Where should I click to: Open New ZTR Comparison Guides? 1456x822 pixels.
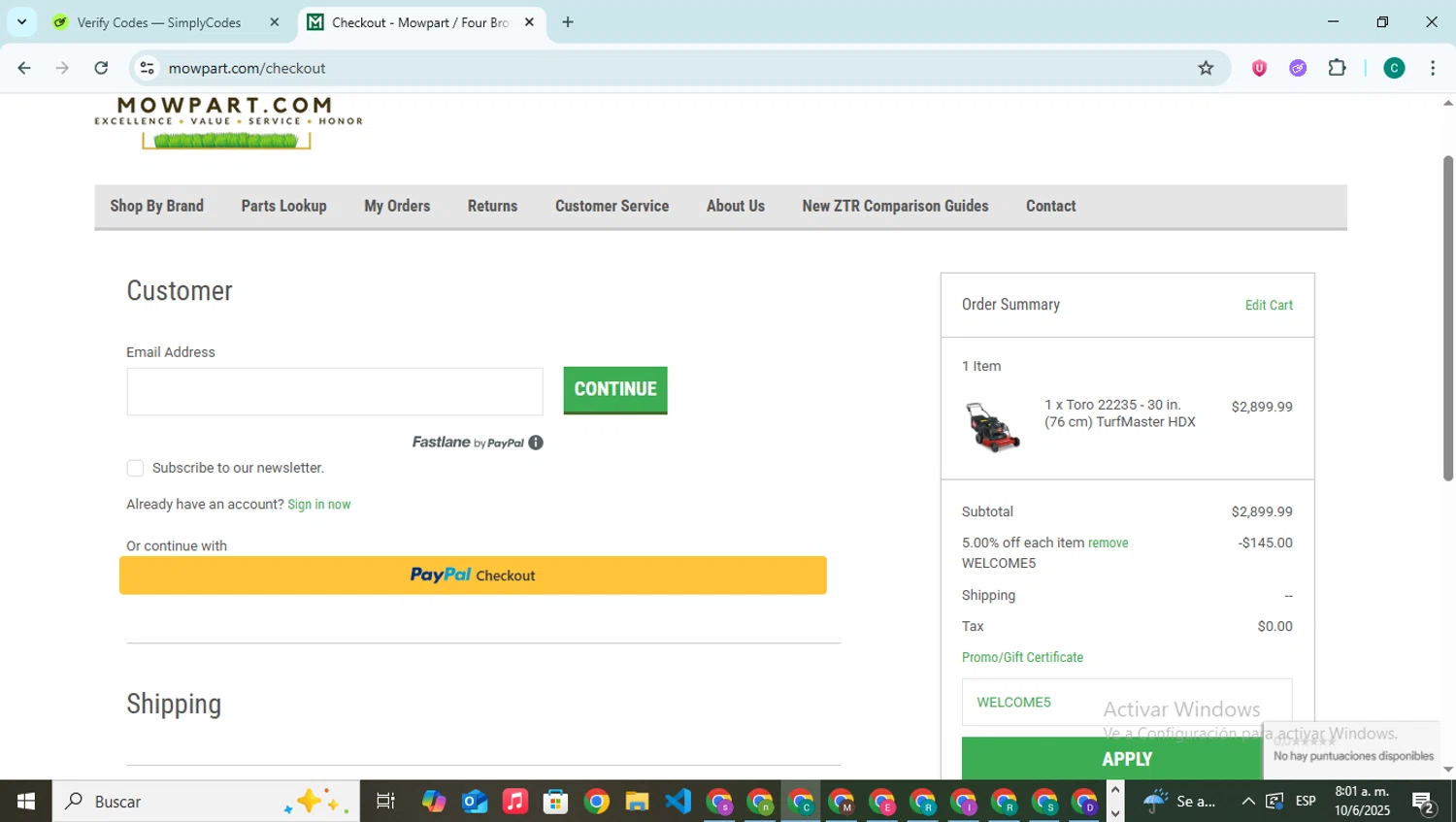[895, 206]
